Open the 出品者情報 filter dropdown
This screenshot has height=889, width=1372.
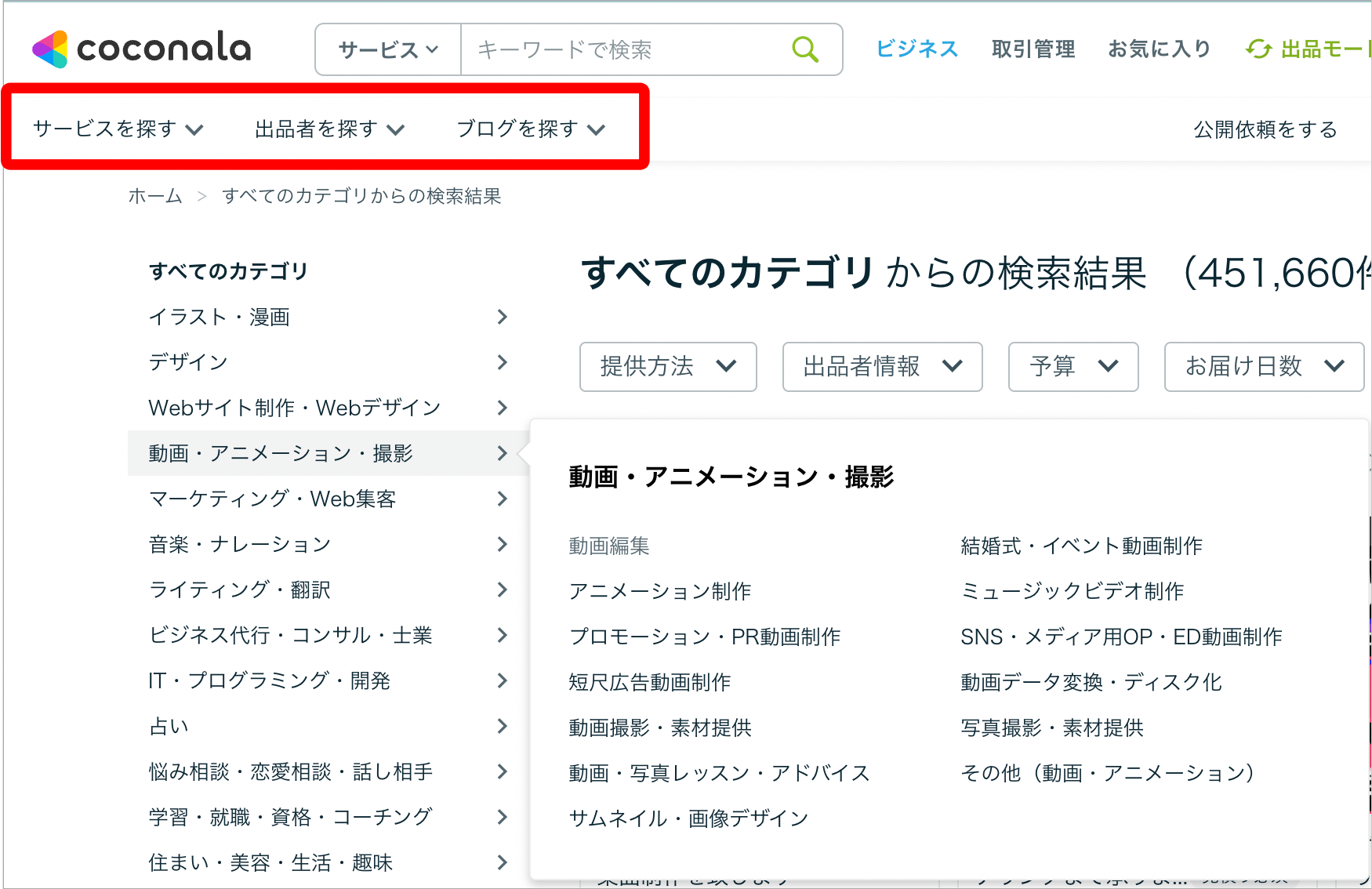(x=882, y=366)
